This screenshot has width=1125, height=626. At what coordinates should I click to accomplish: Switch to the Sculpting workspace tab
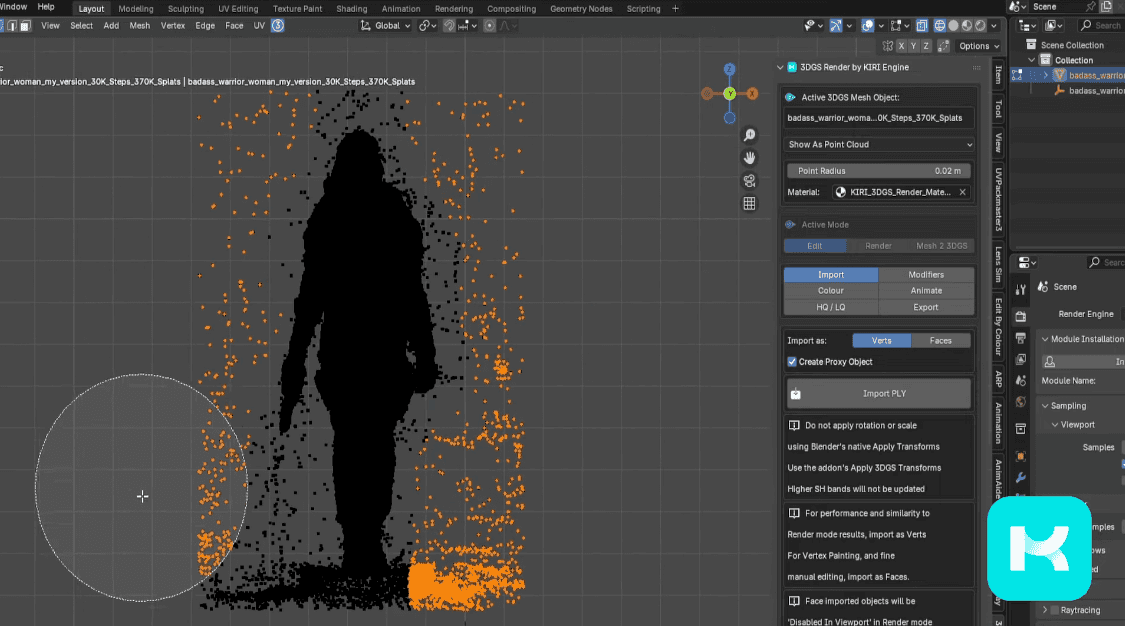(x=186, y=9)
